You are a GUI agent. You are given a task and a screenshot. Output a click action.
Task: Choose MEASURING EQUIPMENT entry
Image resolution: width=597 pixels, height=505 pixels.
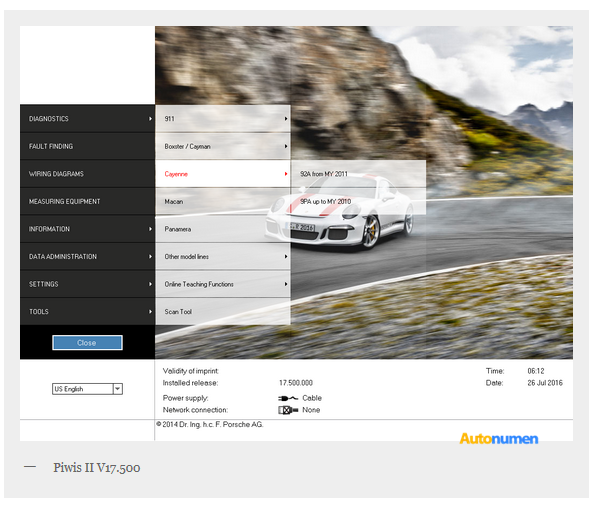point(87,201)
